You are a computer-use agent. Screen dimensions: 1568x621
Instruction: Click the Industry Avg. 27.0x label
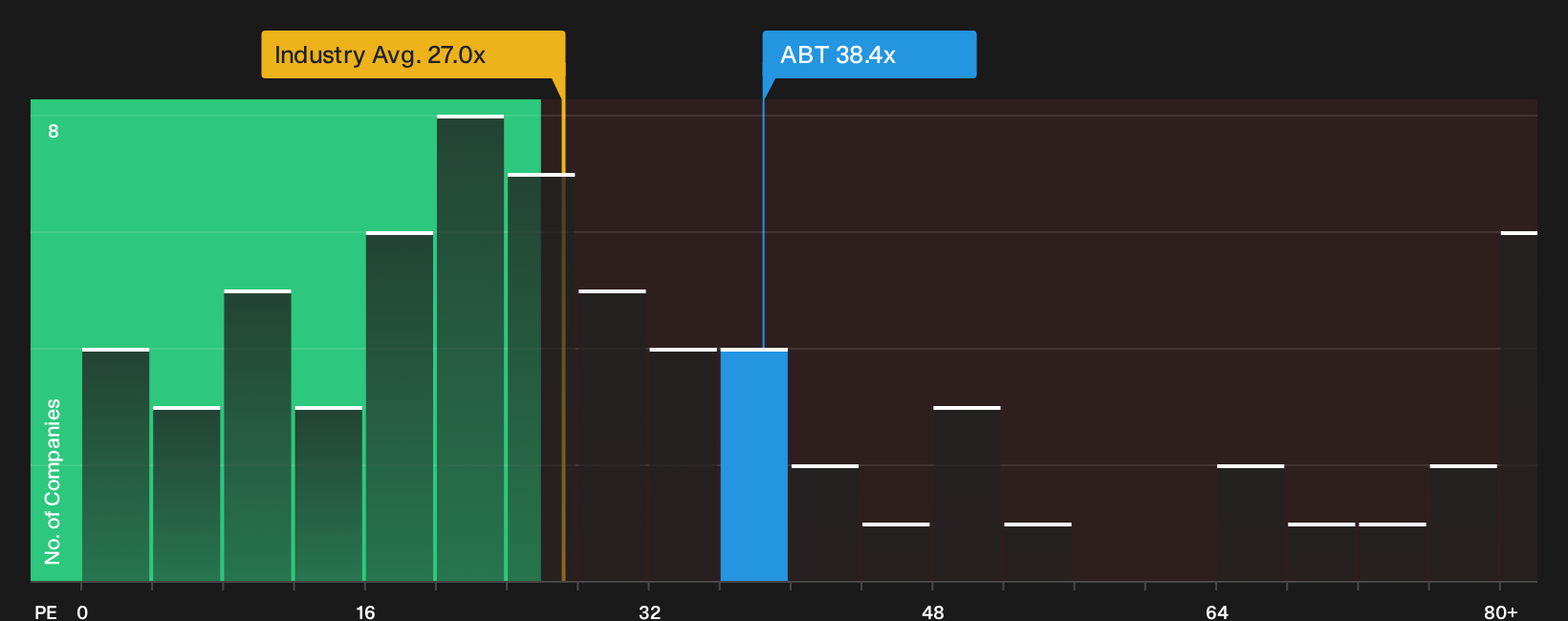[413, 54]
